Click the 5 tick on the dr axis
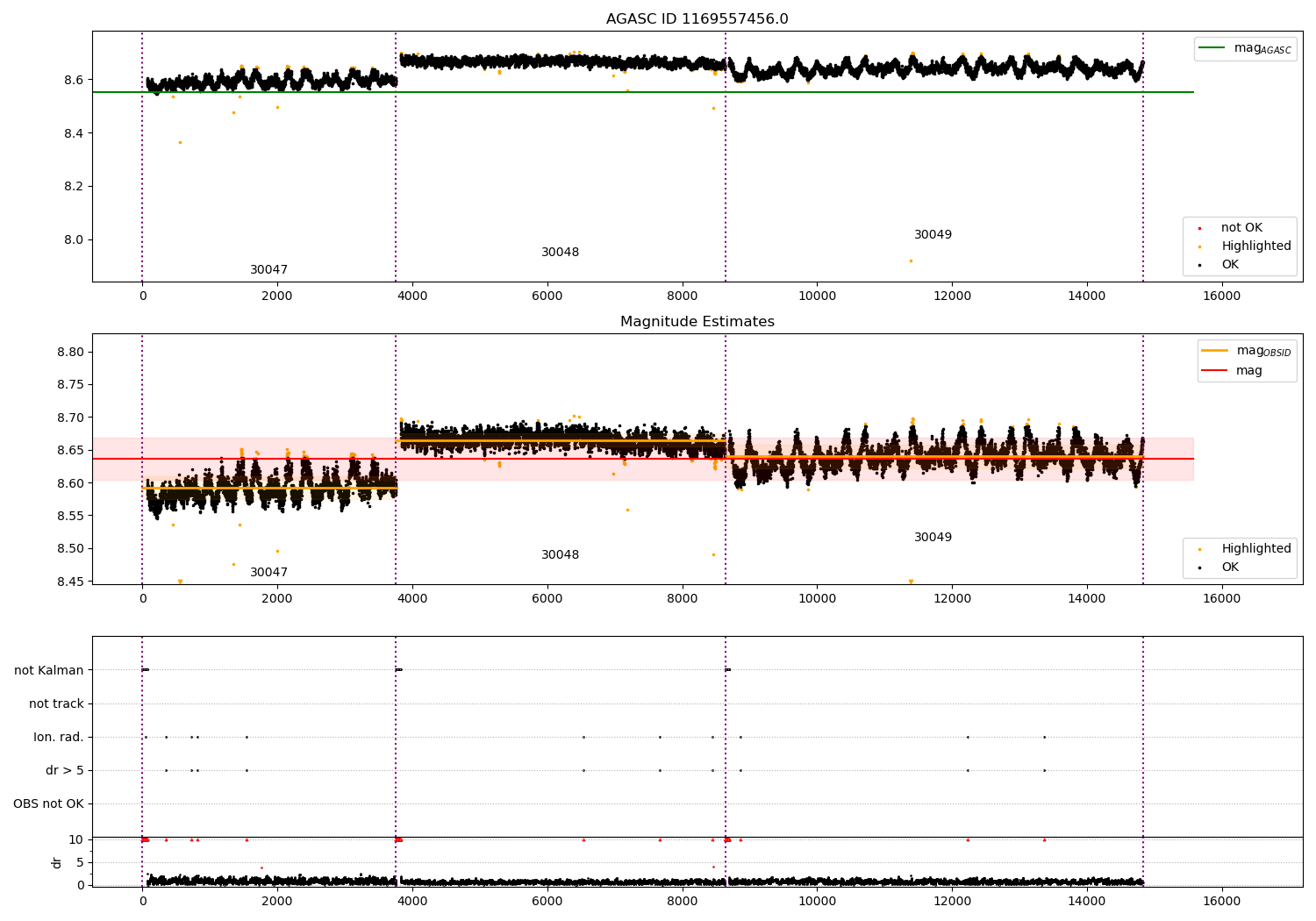Viewport: 1316px width, 921px height. [x=80, y=863]
